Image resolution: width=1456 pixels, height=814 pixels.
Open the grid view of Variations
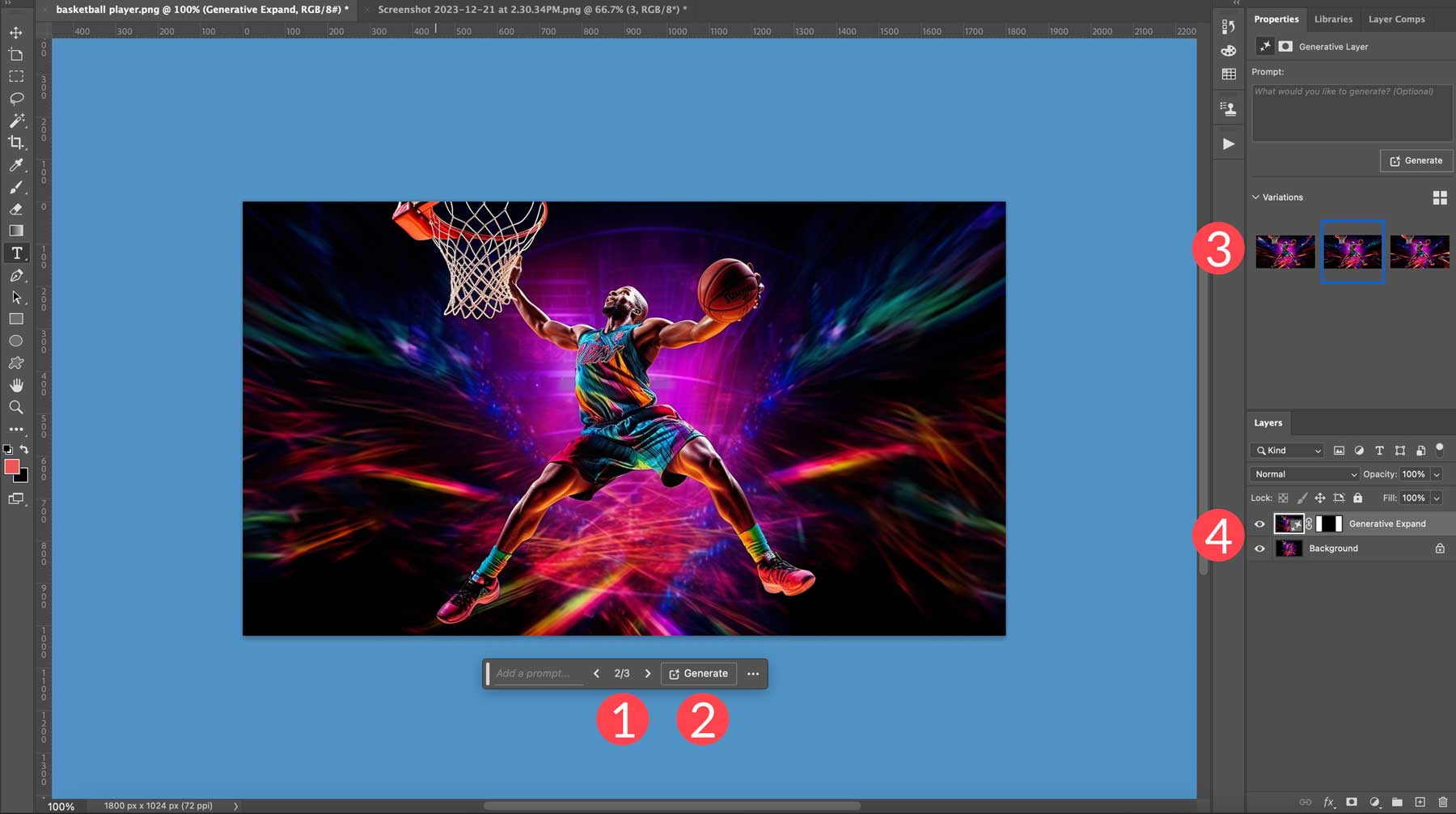(x=1440, y=197)
